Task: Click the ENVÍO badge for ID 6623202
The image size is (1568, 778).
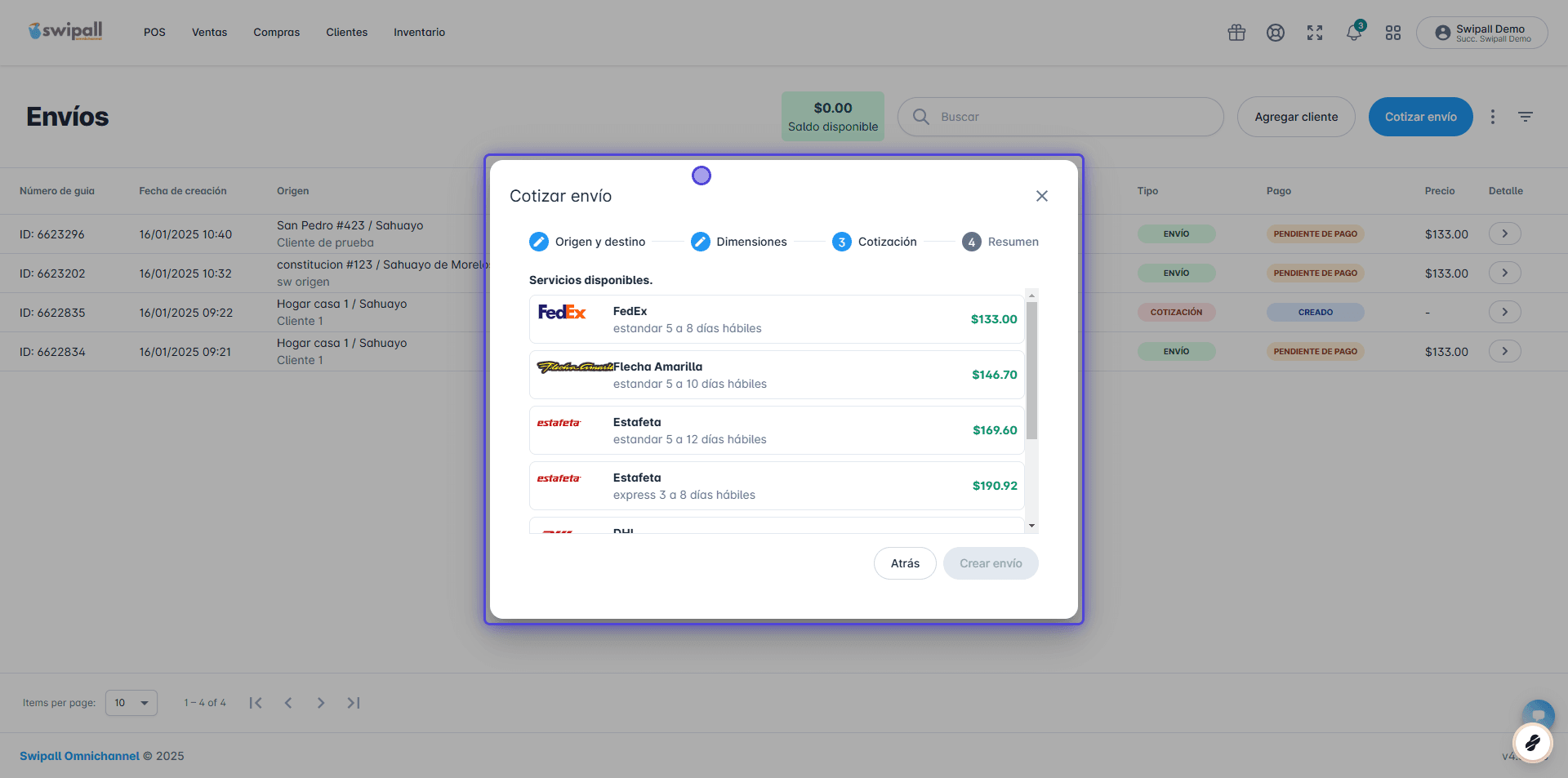Action: coord(1176,273)
